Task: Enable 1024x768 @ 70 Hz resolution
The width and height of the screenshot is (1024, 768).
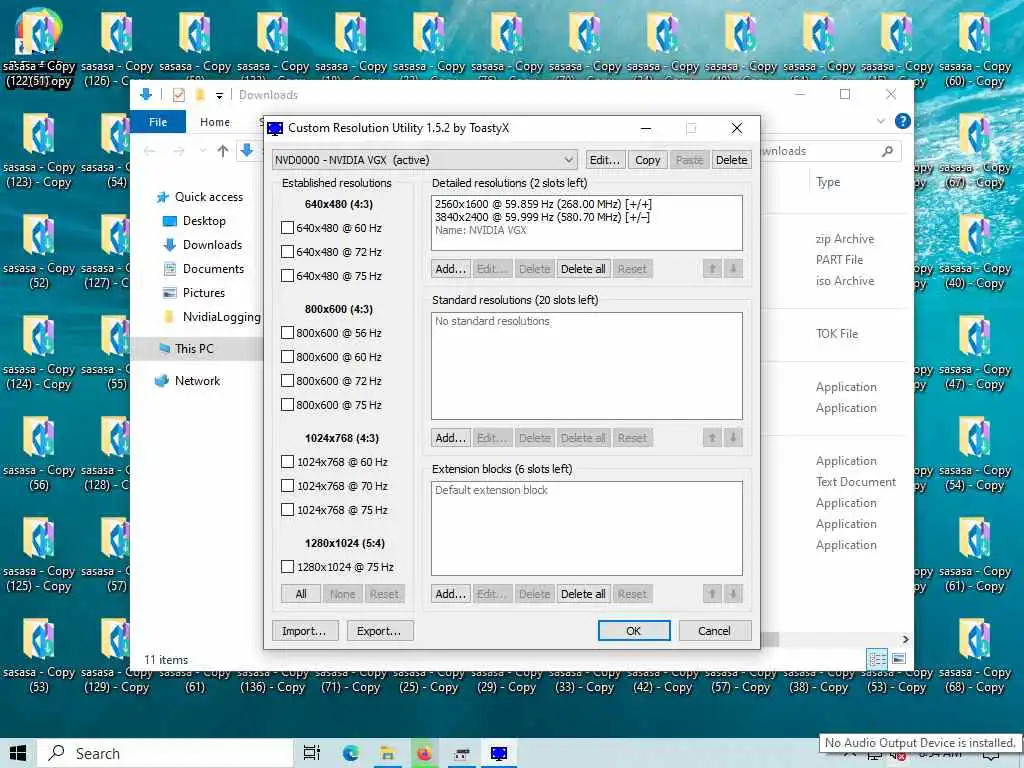Action: (287, 486)
